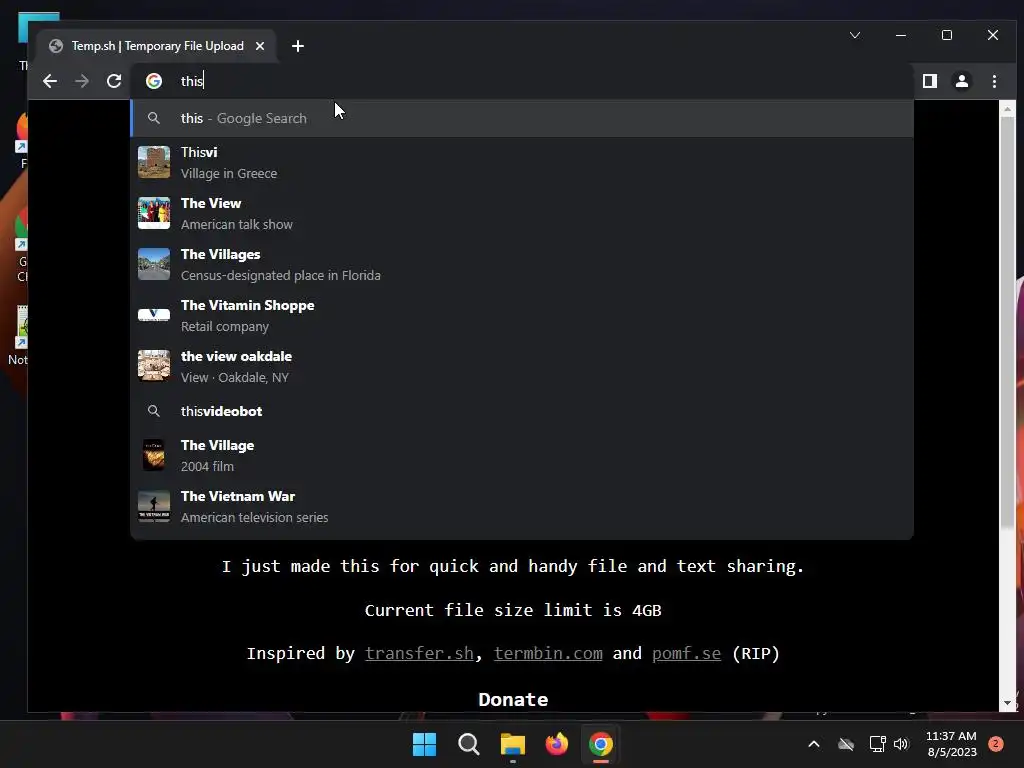Click 'Current file size limit is 4GB' text
Screen dimensions: 1024x768
pos(513,610)
